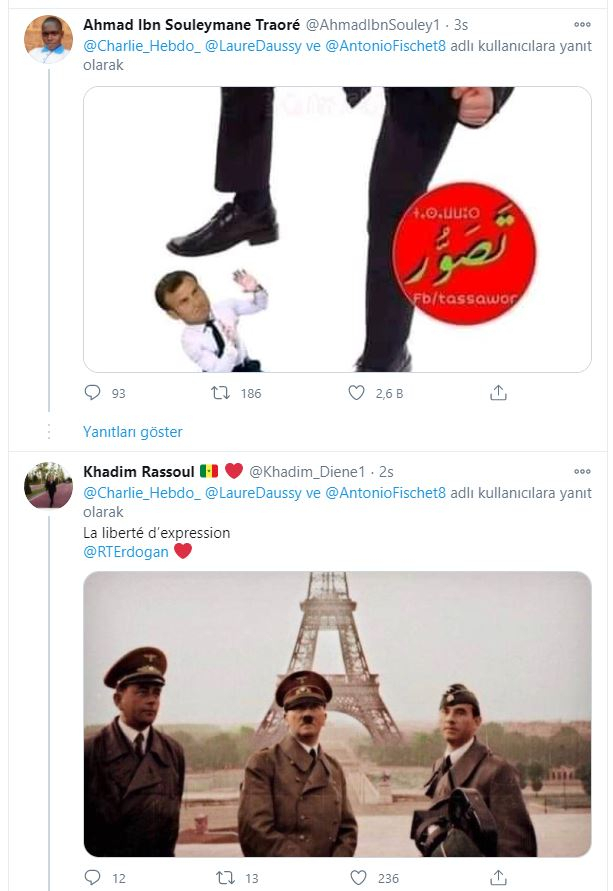The image size is (613, 891).
Task: Share Khadim's tweet via the share icon
Action: [x=498, y=878]
